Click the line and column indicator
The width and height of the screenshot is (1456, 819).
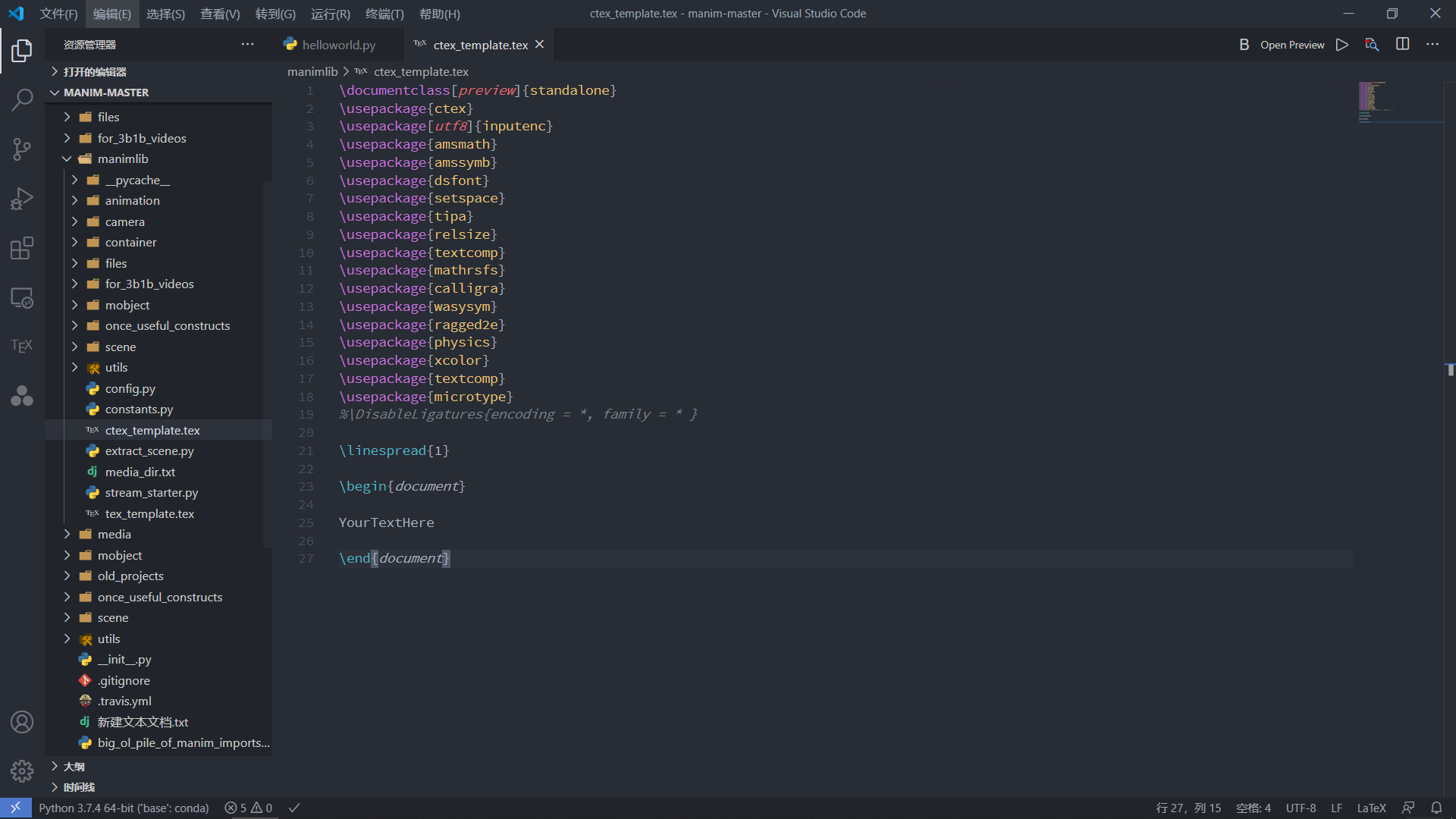(1188, 808)
